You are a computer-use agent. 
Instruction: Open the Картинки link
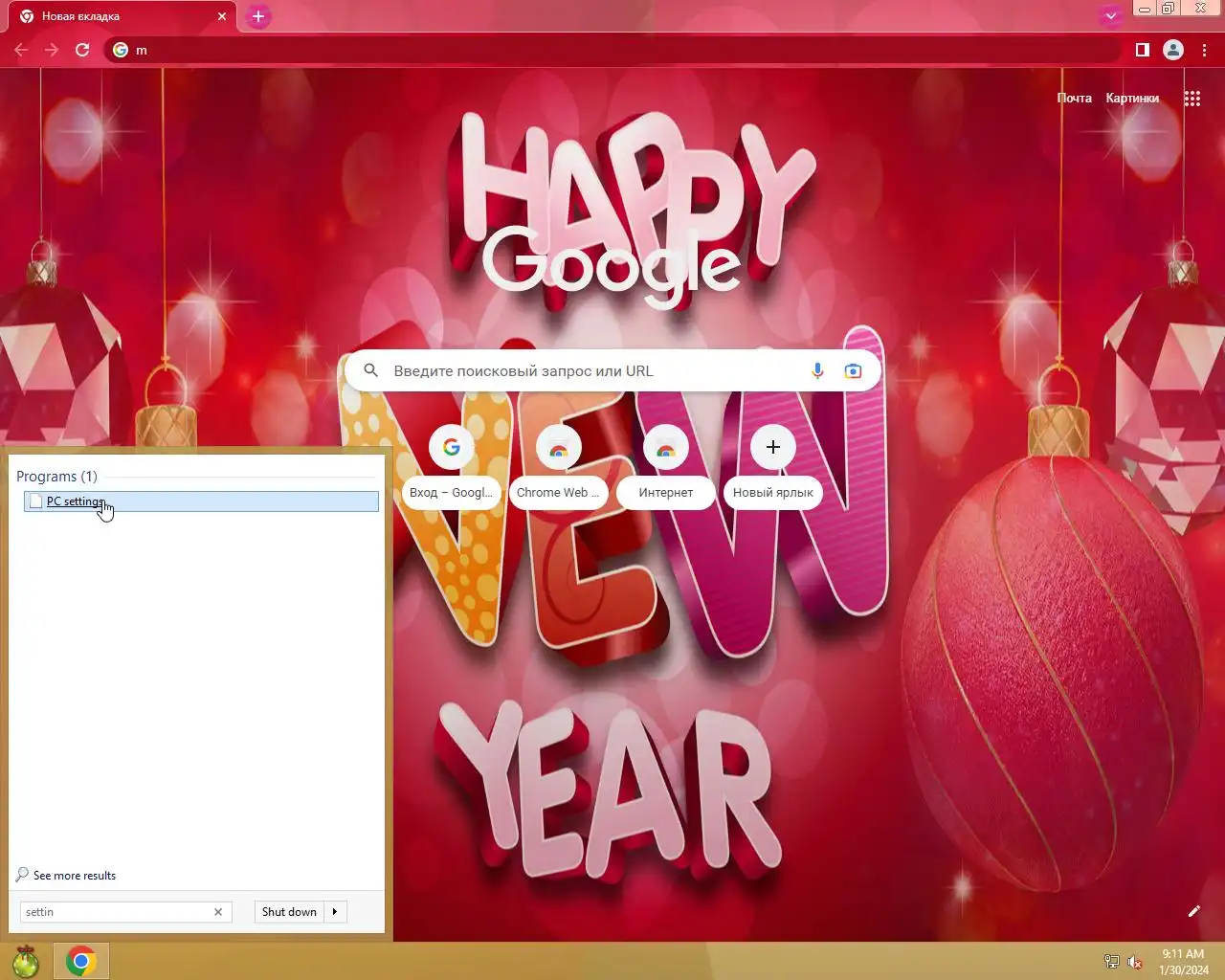coord(1132,98)
